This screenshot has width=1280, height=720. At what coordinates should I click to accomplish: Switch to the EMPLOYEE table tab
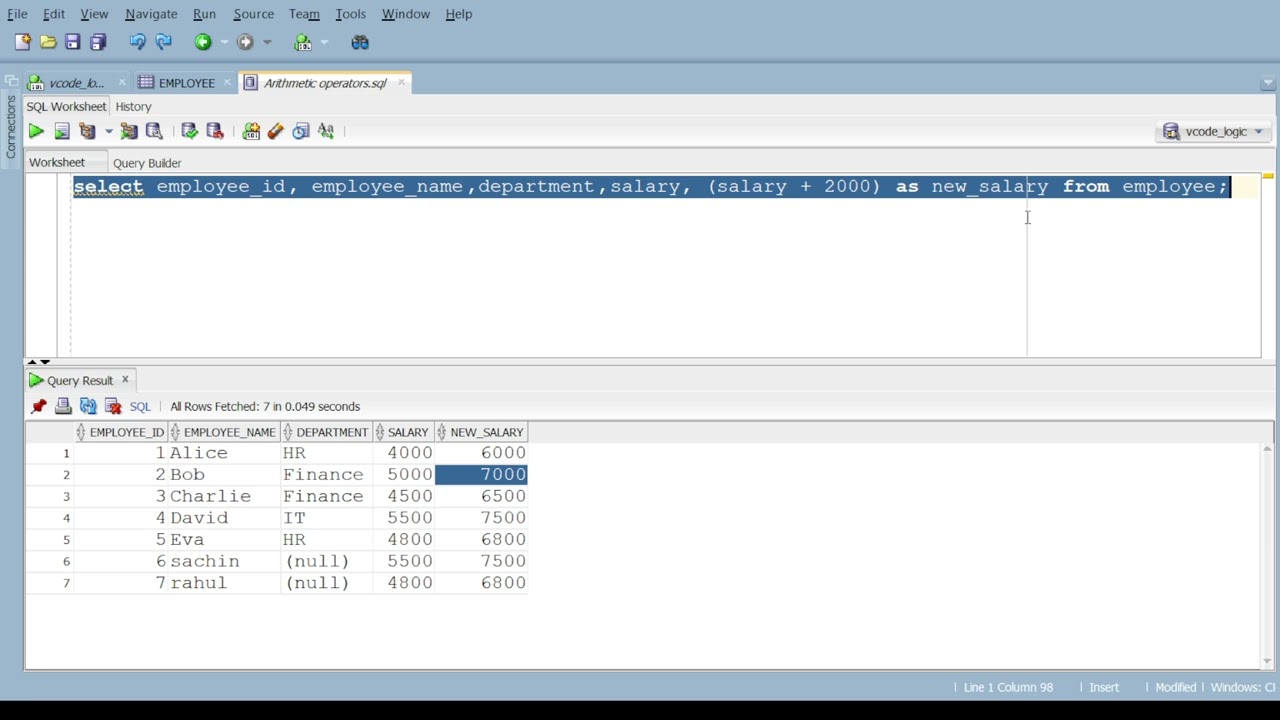pyautogui.click(x=185, y=83)
